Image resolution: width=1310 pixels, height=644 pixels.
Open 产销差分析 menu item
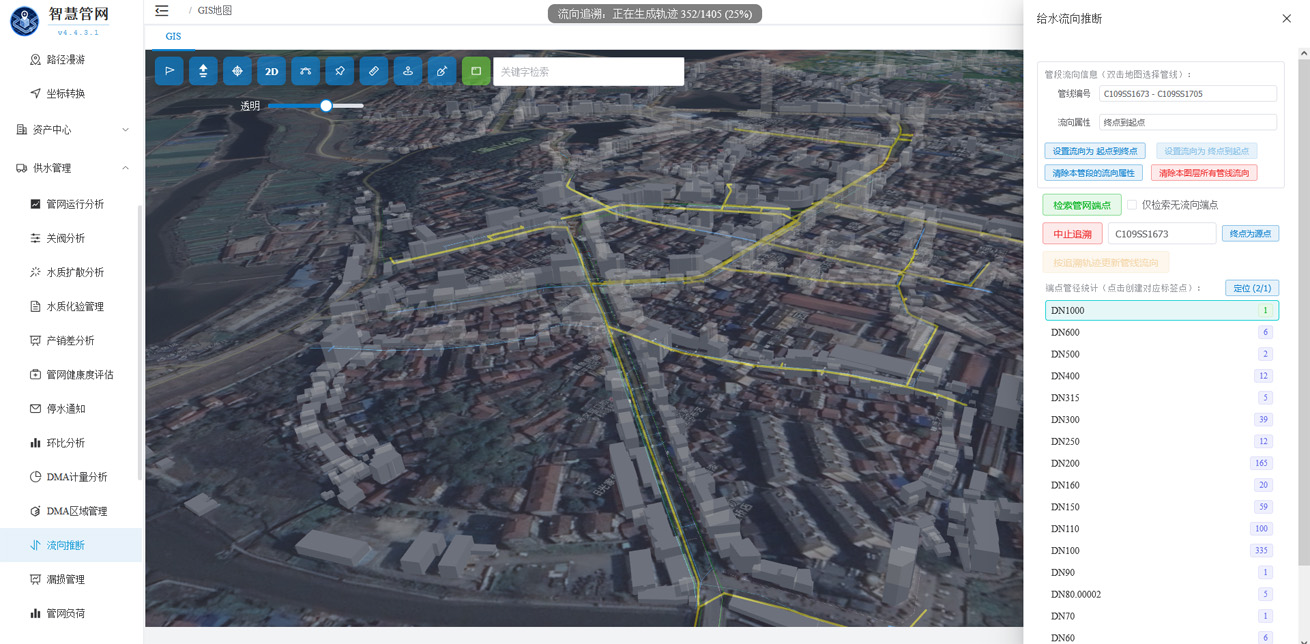tap(72, 340)
